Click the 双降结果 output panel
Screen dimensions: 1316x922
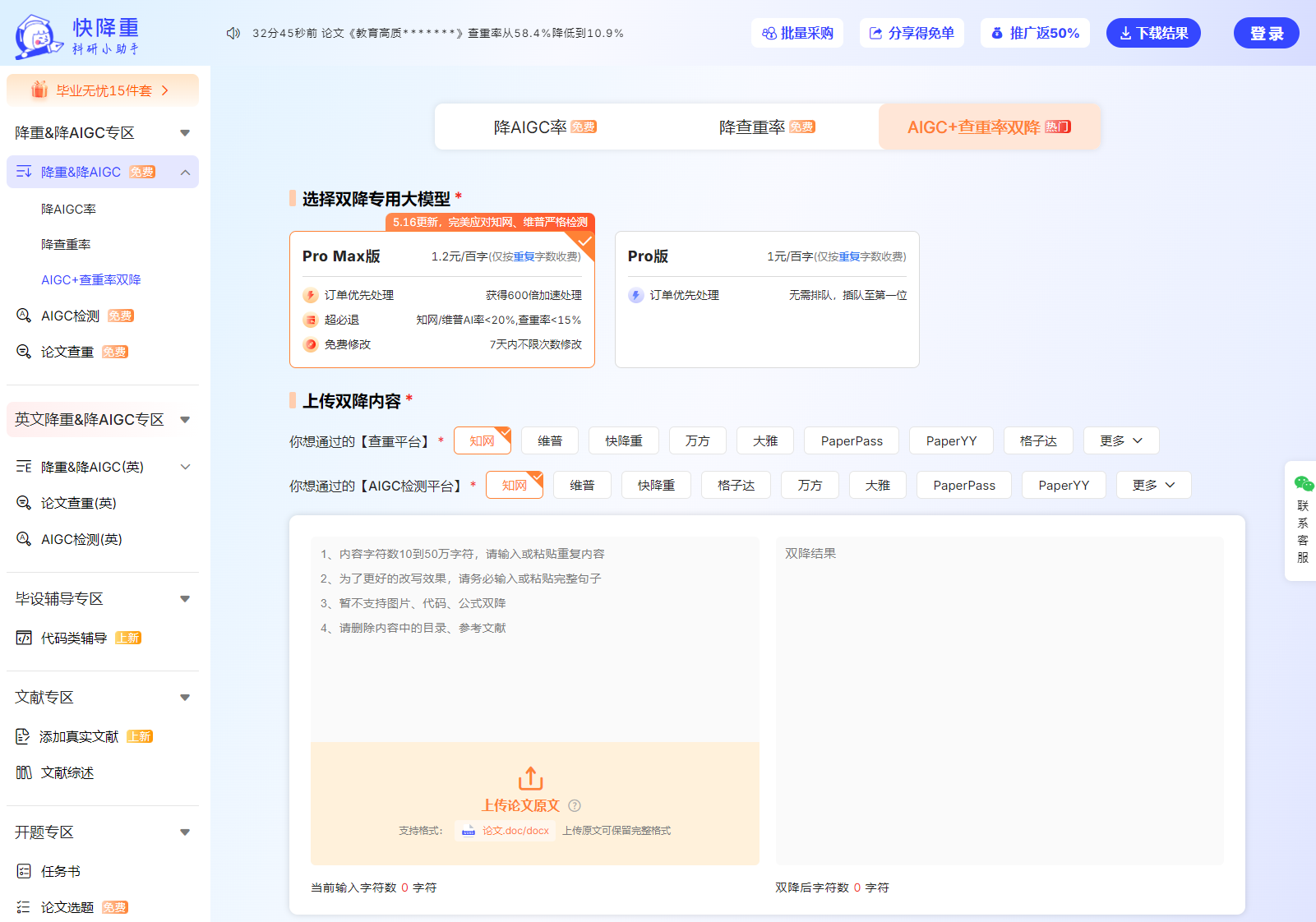point(1000,701)
